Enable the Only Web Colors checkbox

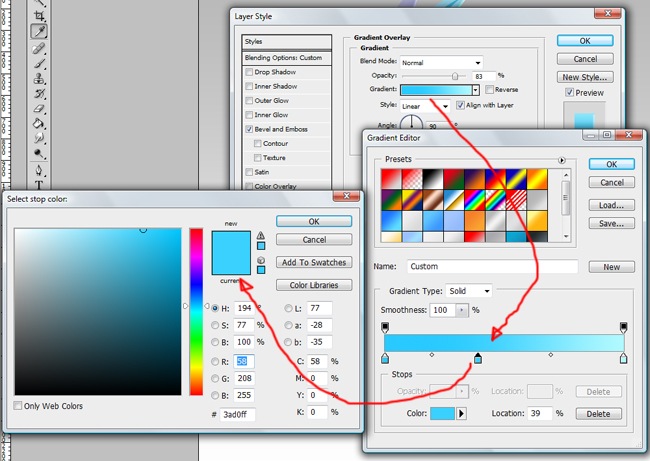pyautogui.click(x=19, y=406)
